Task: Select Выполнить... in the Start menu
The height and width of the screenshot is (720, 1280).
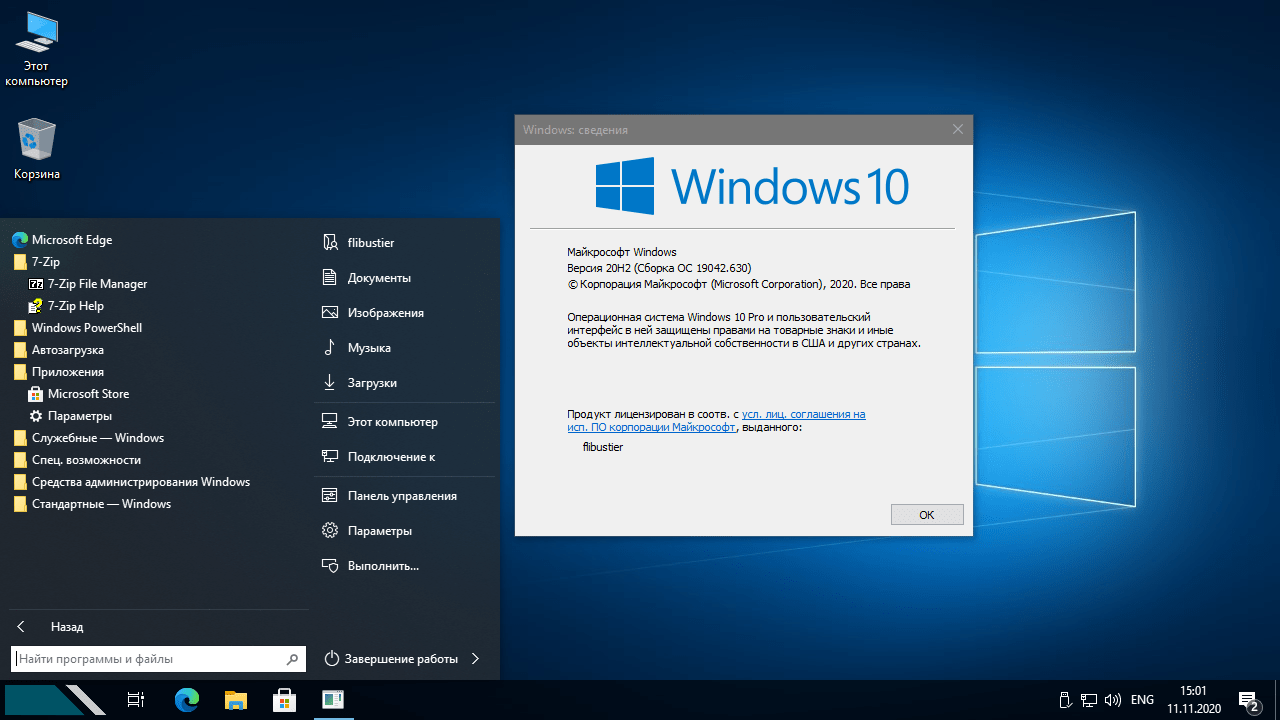Action: click(x=381, y=565)
